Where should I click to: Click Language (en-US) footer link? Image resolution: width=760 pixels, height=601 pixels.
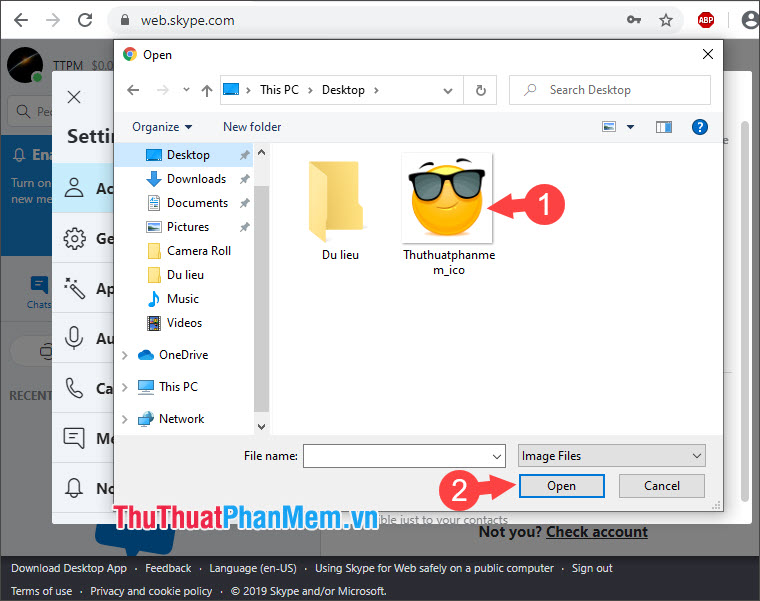(x=253, y=568)
